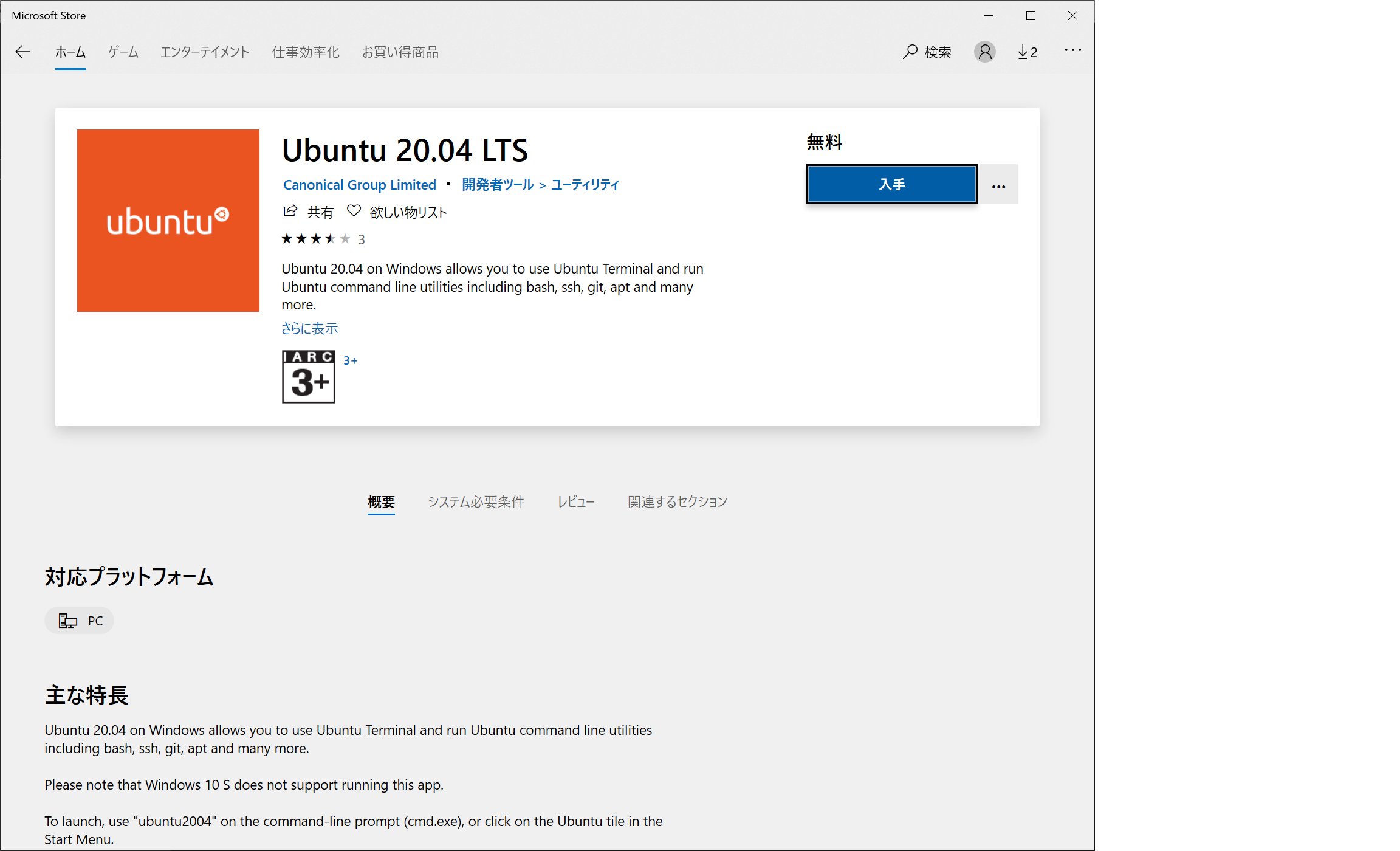Switch to the ゲーム tab
1400x851 pixels.
pos(123,52)
